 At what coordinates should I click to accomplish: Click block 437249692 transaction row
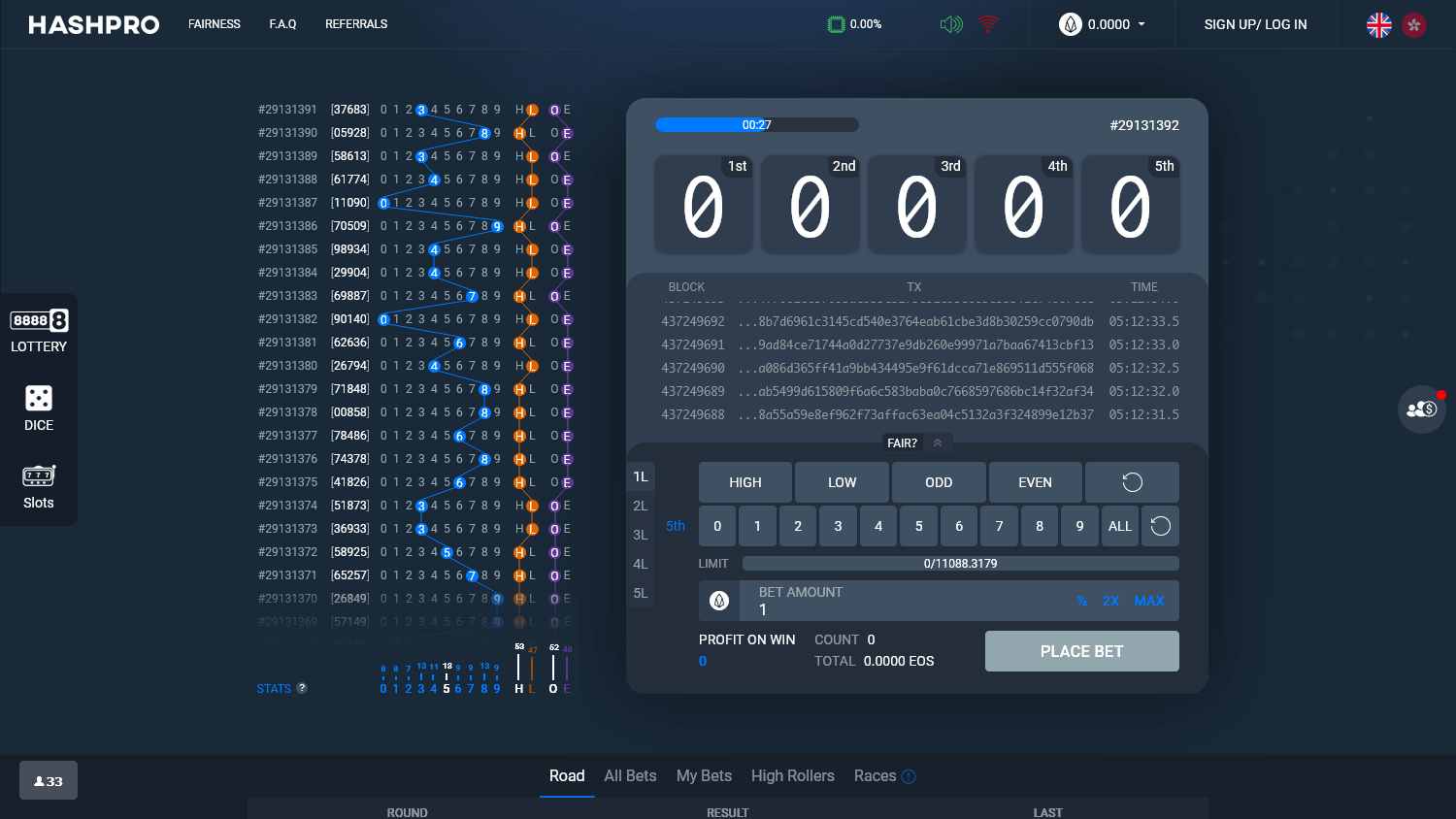click(920, 321)
